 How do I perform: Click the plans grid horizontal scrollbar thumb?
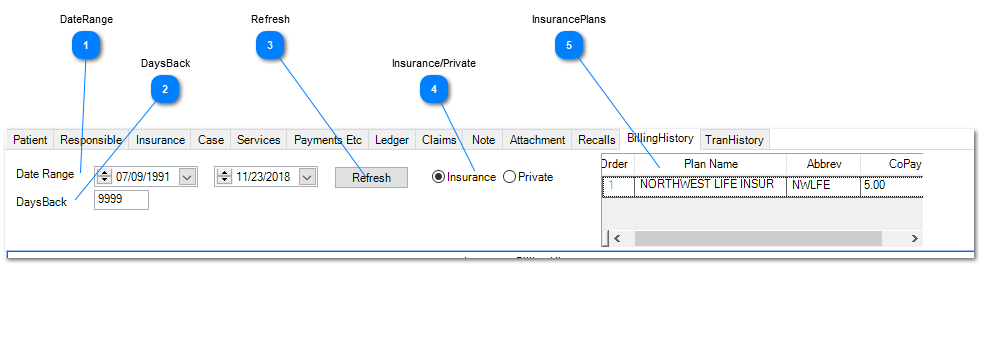758,238
